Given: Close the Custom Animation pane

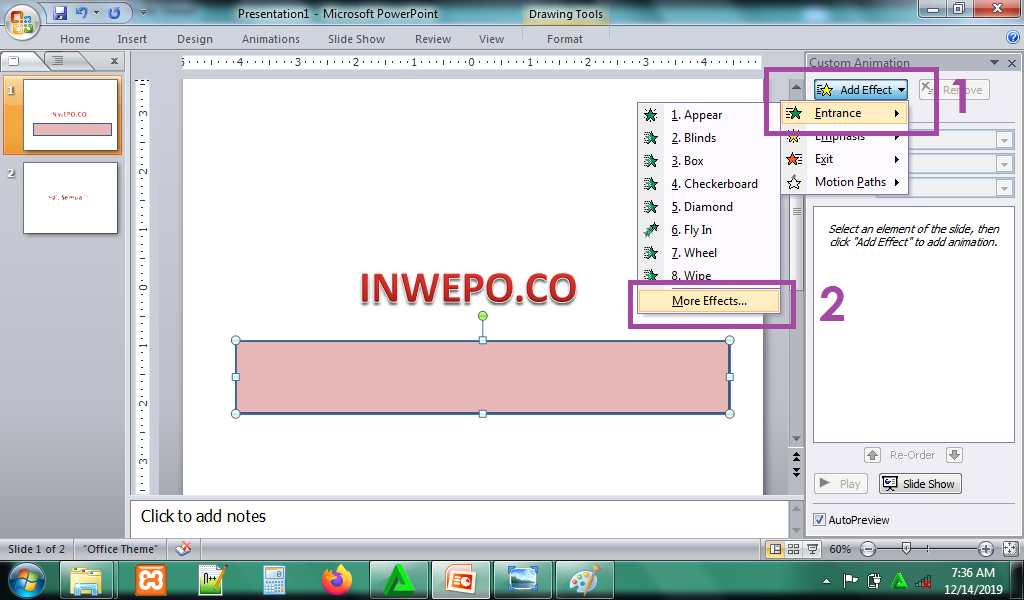Looking at the screenshot, I should (x=1012, y=63).
